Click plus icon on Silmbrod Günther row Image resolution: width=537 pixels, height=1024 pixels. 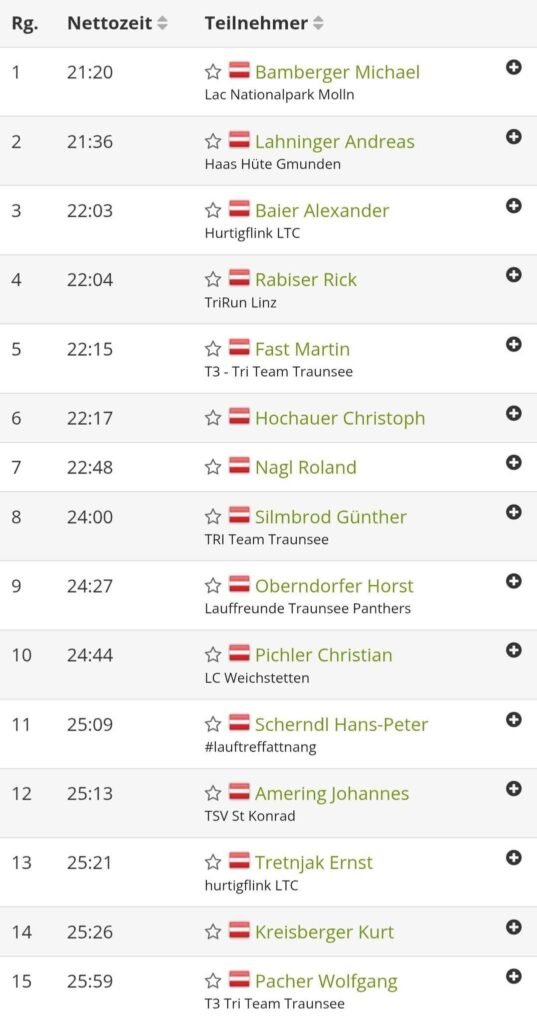click(x=514, y=512)
